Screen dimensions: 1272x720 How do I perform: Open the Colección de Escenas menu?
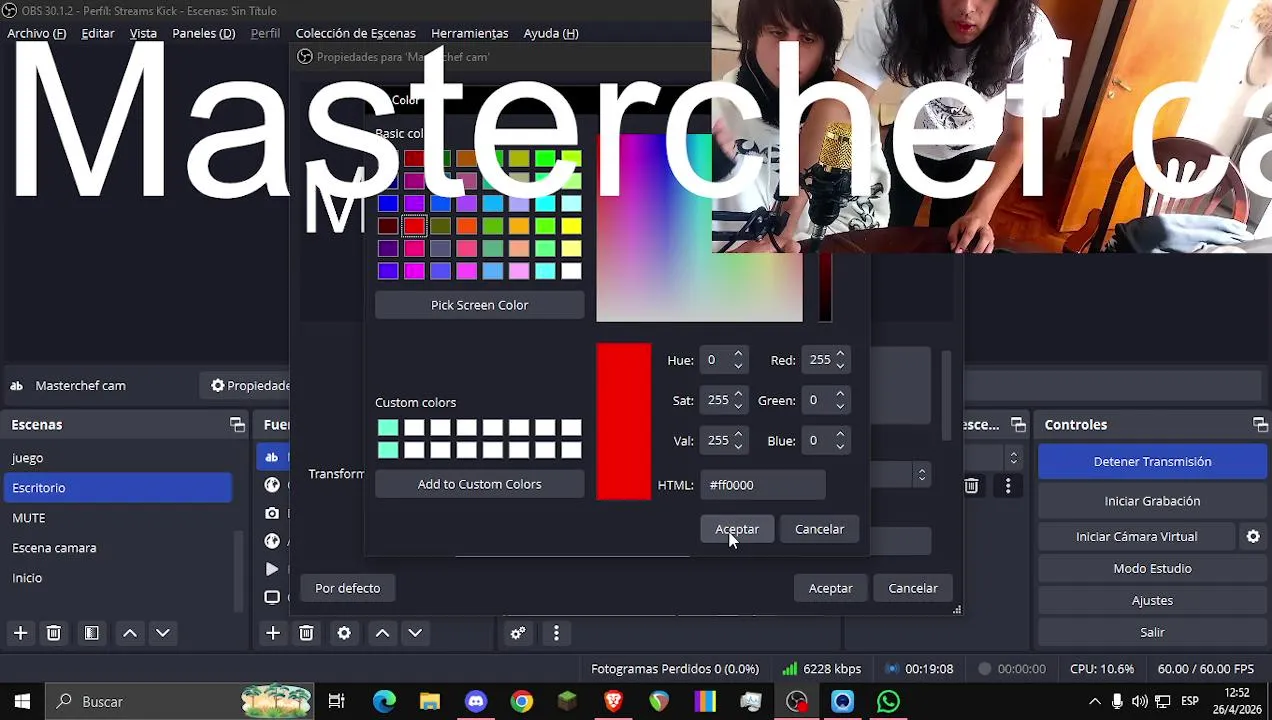click(355, 33)
